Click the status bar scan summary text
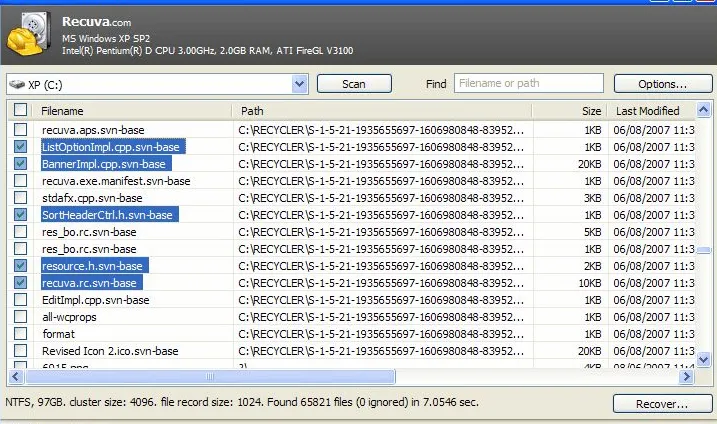The height and width of the screenshot is (424, 717). pos(242,402)
